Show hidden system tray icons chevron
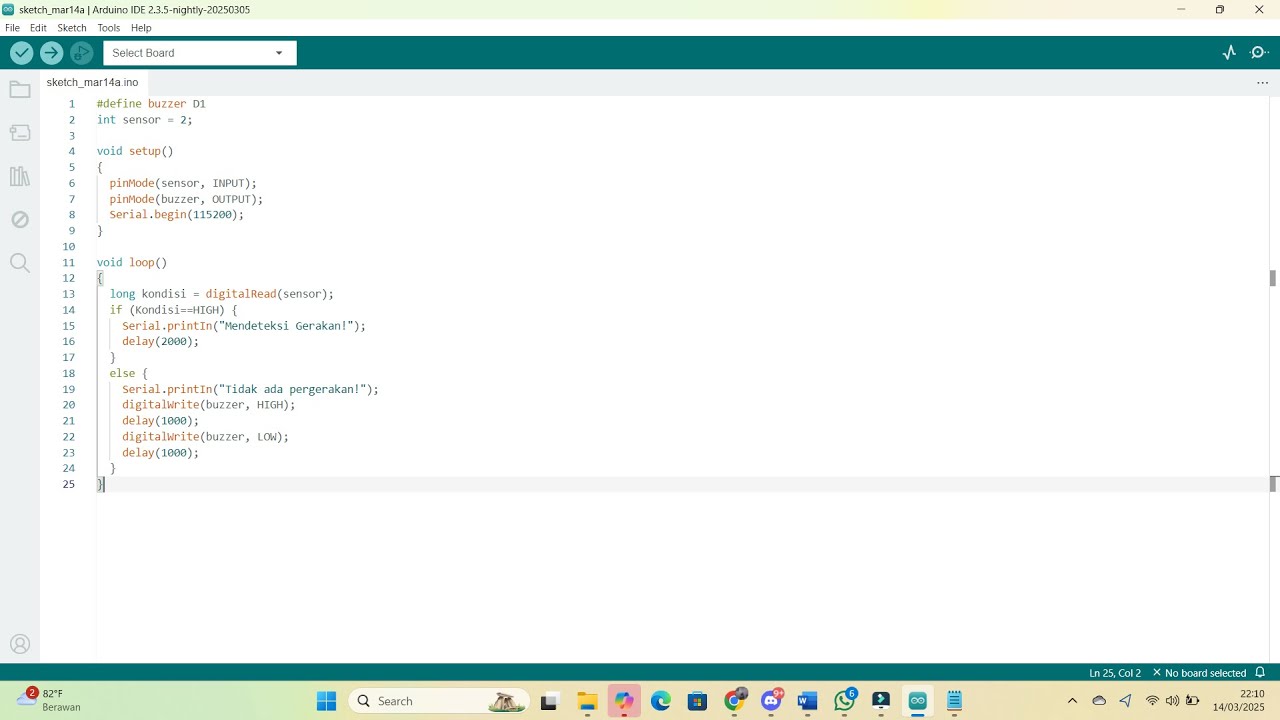This screenshot has width=1280, height=720. (x=1072, y=701)
